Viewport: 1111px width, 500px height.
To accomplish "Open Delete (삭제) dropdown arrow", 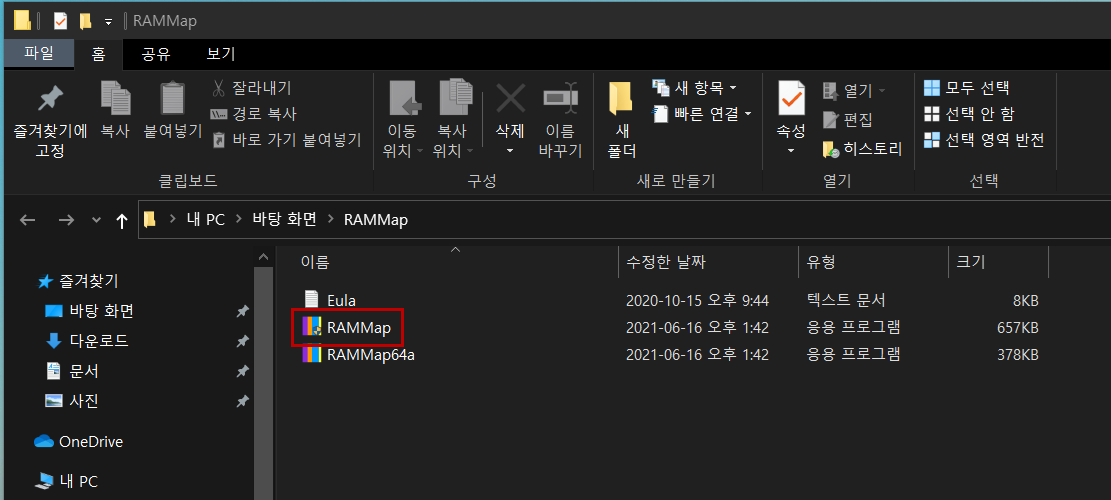I will [x=510, y=151].
